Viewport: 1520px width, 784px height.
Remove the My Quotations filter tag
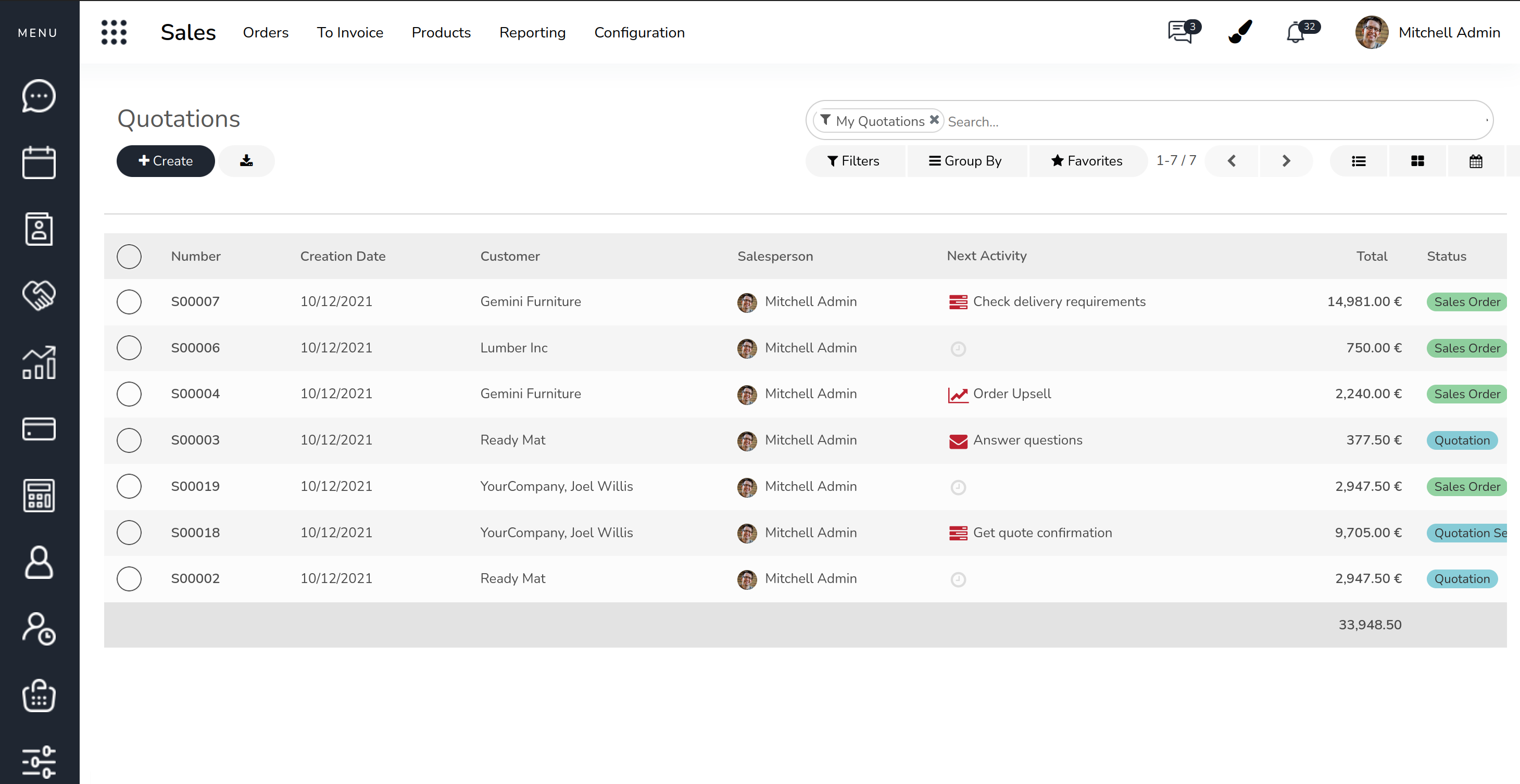tap(934, 120)
